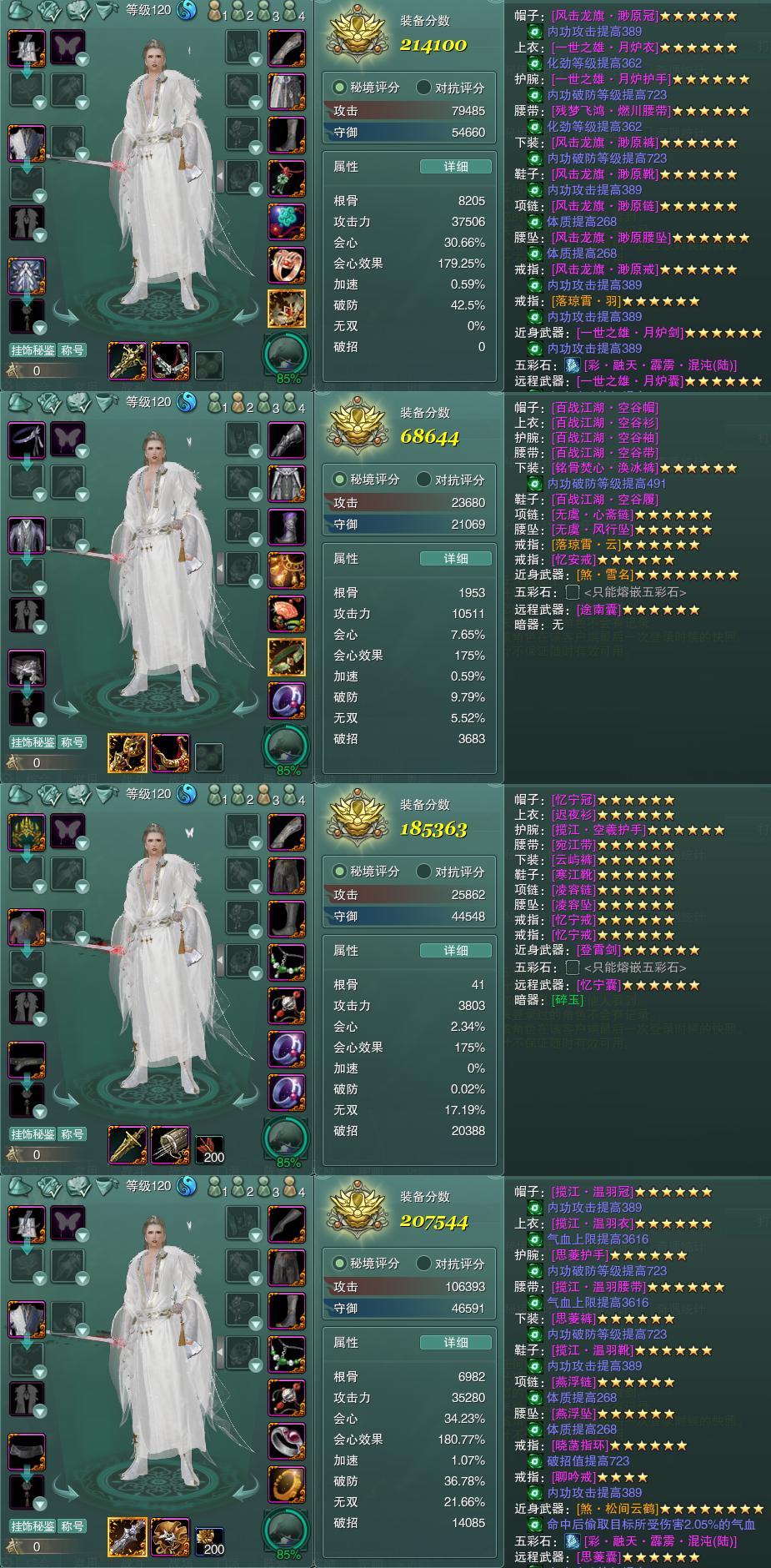
Task: Click the hat toggle icon above the 68644 panel
Action: click(x=20, y=403)
